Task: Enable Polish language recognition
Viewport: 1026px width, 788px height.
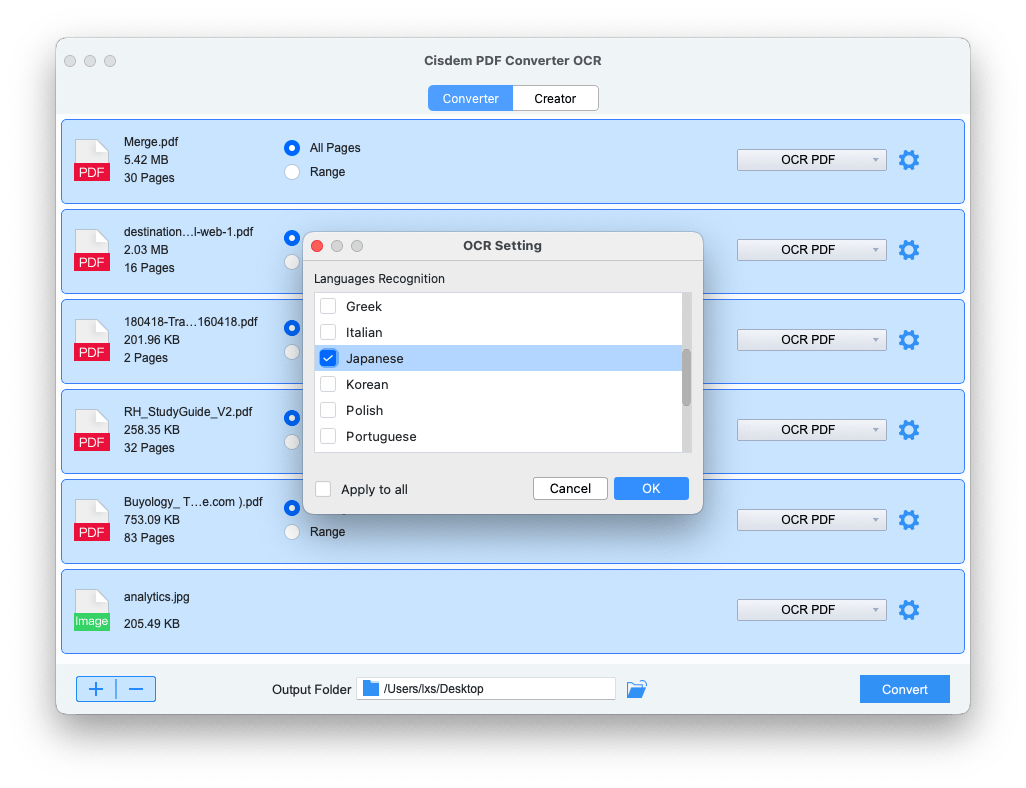Action: pyautogui.click(x=328, y=410)
